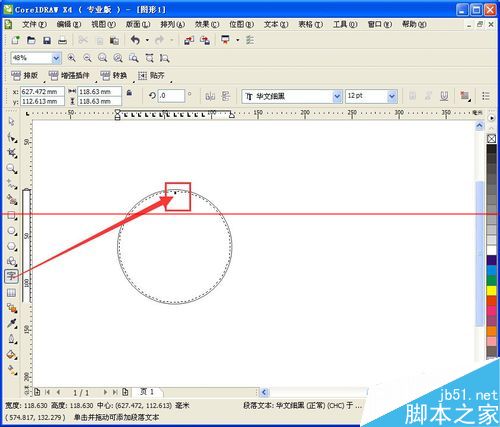Click the Zoom Out magnifier icon
The width and height of the screenshot is (500, 427).
click(87, 58)
